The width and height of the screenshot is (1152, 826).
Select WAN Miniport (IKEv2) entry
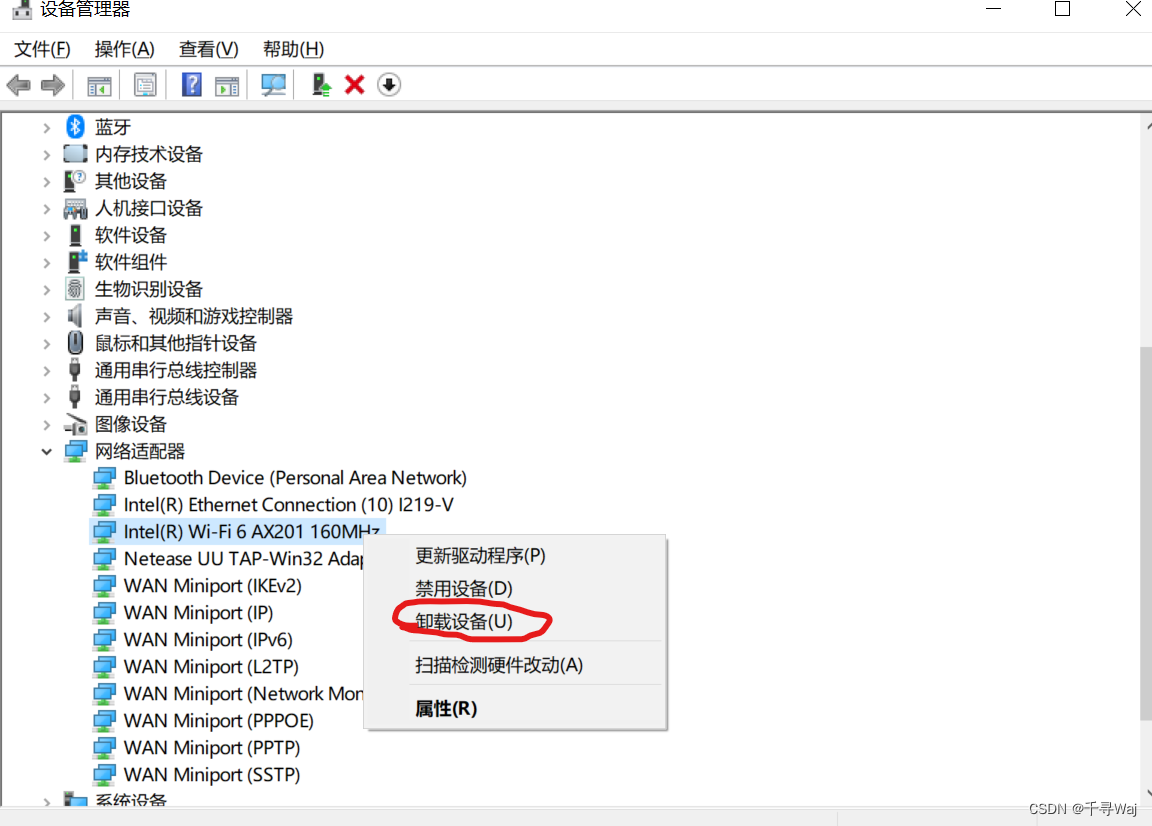pyautogui.click(x=212, y=586)
